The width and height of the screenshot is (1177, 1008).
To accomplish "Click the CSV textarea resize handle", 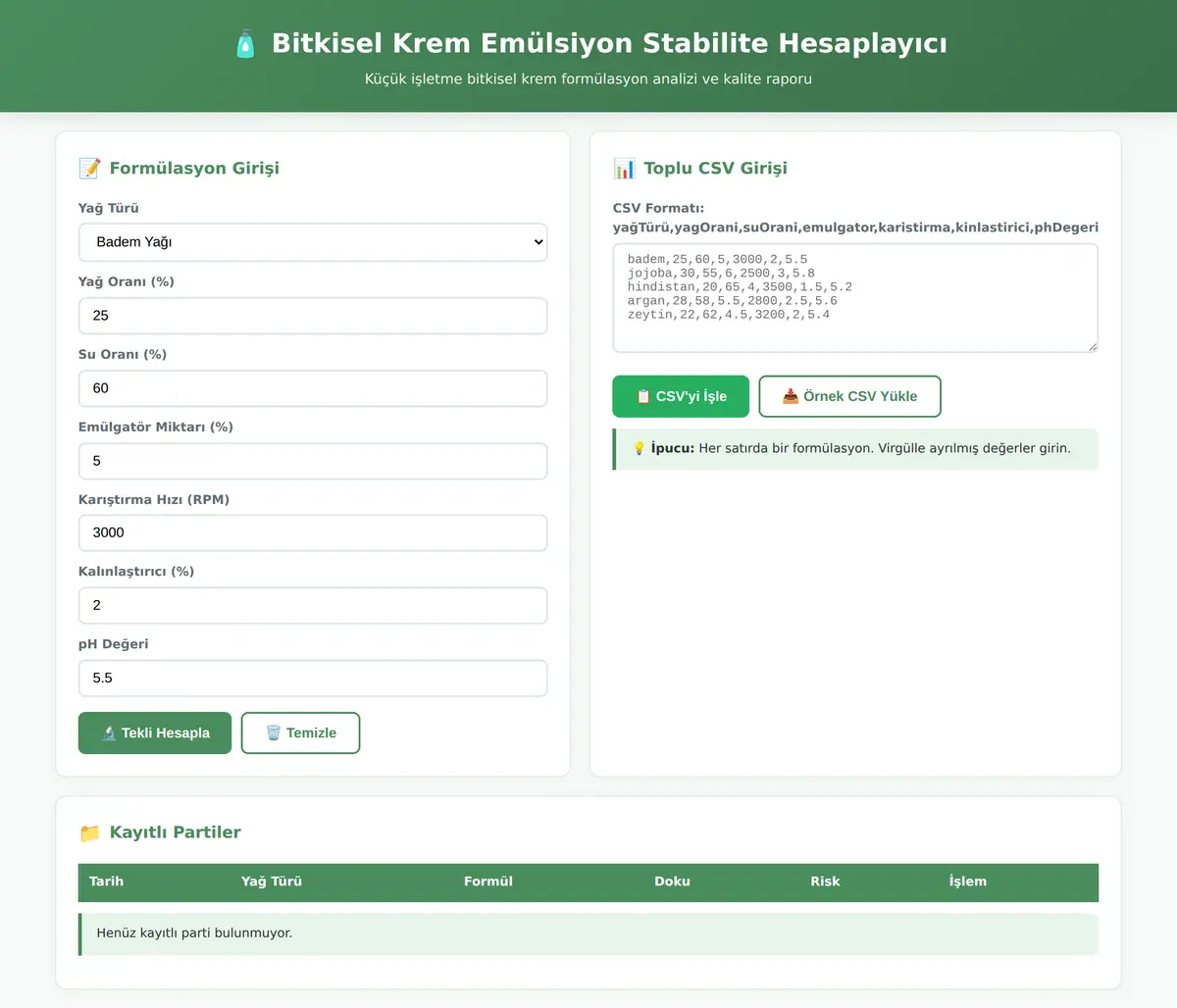I will pyautogui.click(x=1092, y=345).
